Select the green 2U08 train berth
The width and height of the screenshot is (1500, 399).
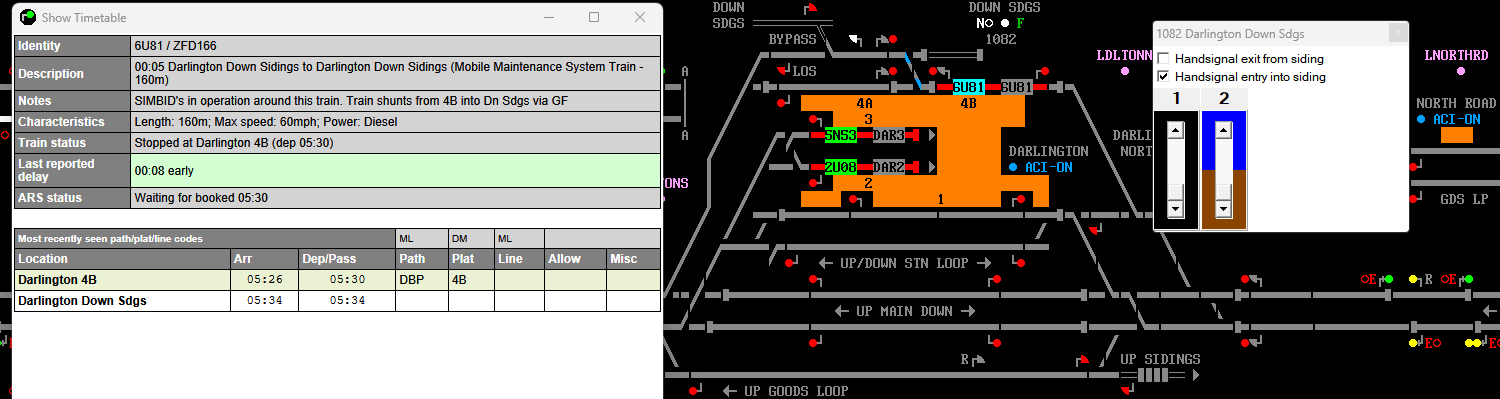pos(841,168)
